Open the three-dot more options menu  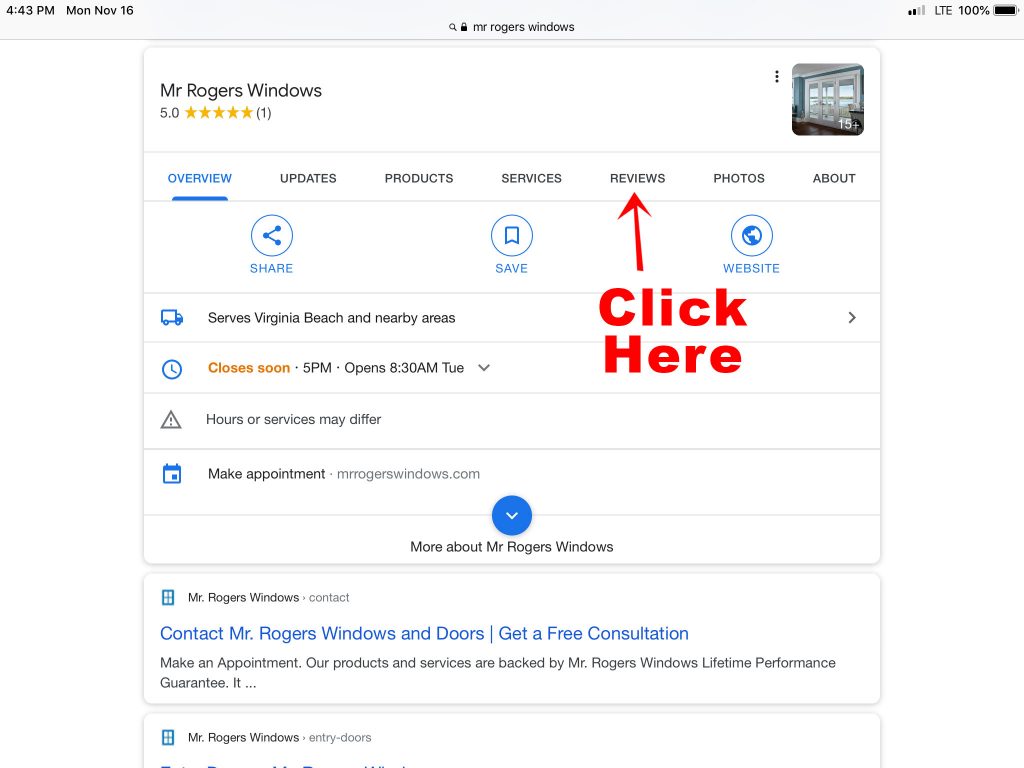pyautogui.click(x=776, y=76)
